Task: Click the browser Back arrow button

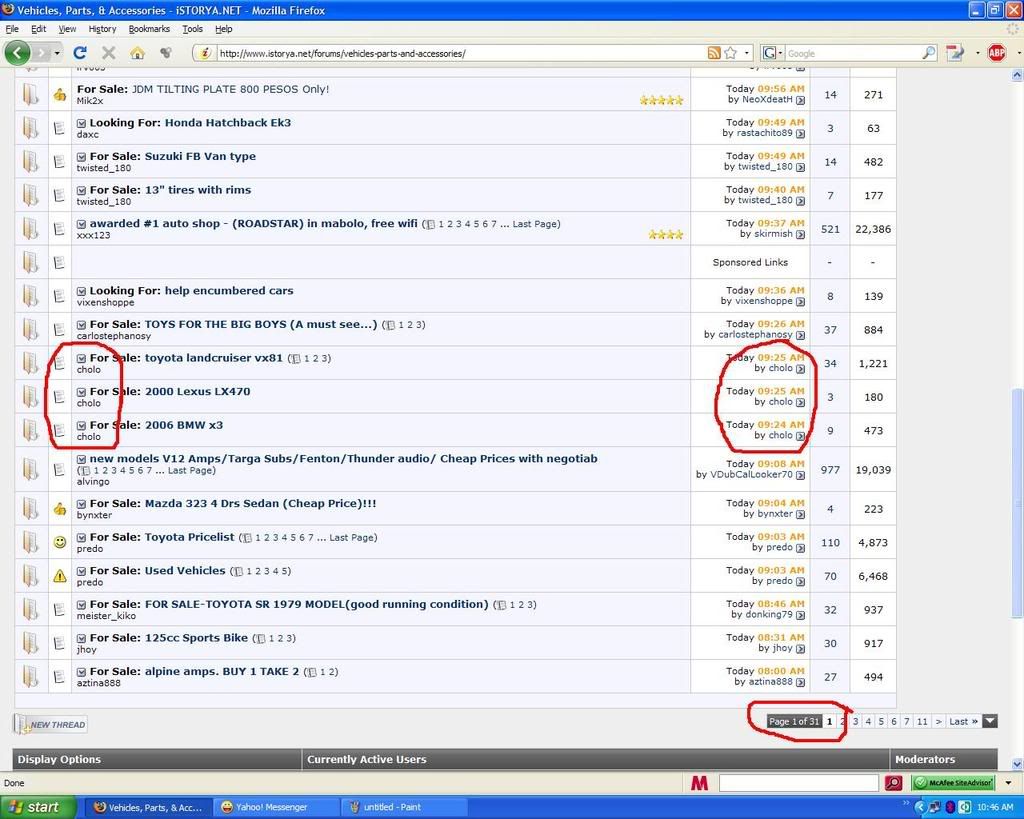Action: (18, 53)
